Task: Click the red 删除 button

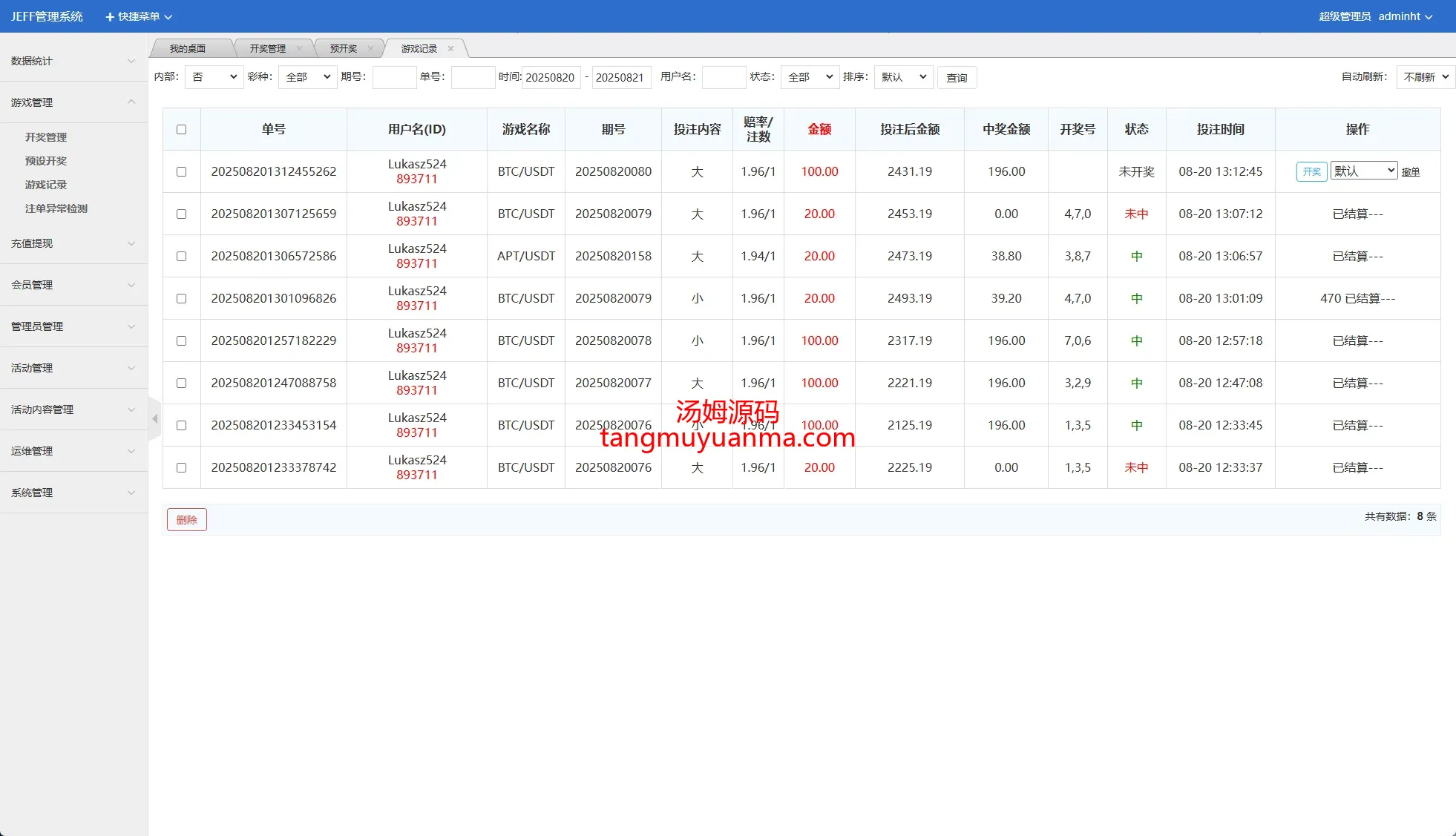Action: coord(187,520)
